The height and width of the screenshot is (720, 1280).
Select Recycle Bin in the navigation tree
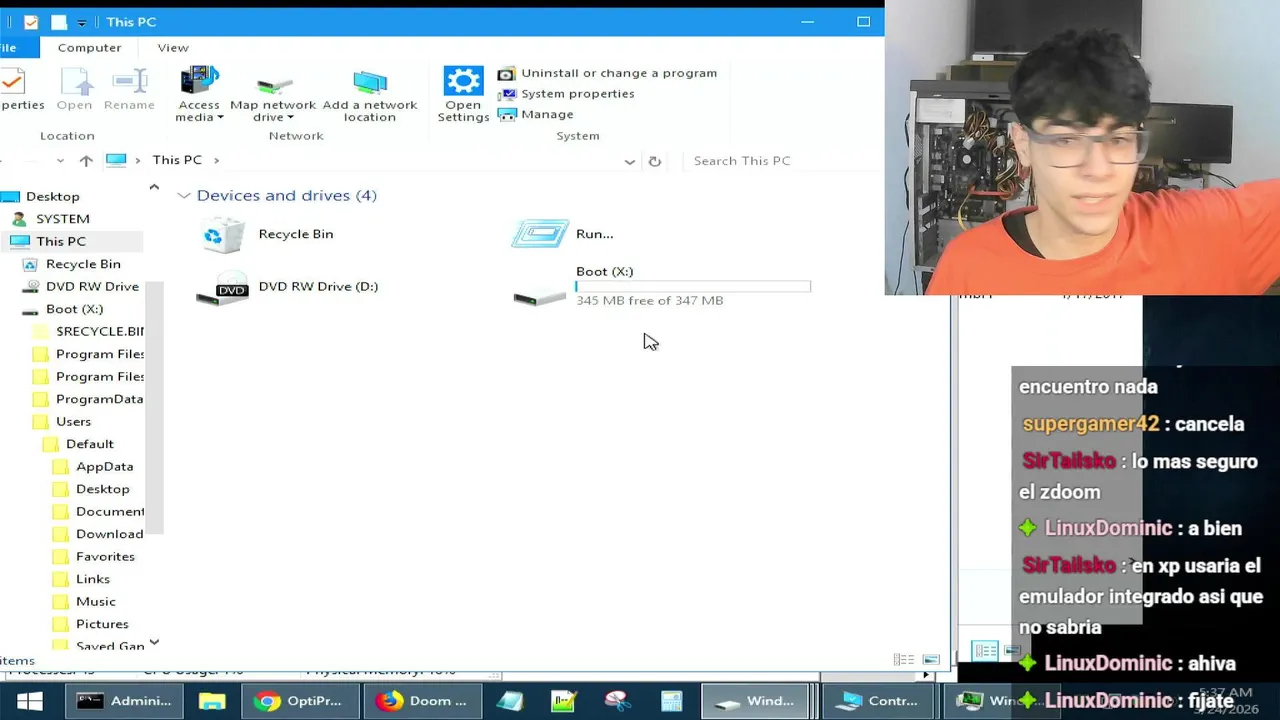[83, 264]
